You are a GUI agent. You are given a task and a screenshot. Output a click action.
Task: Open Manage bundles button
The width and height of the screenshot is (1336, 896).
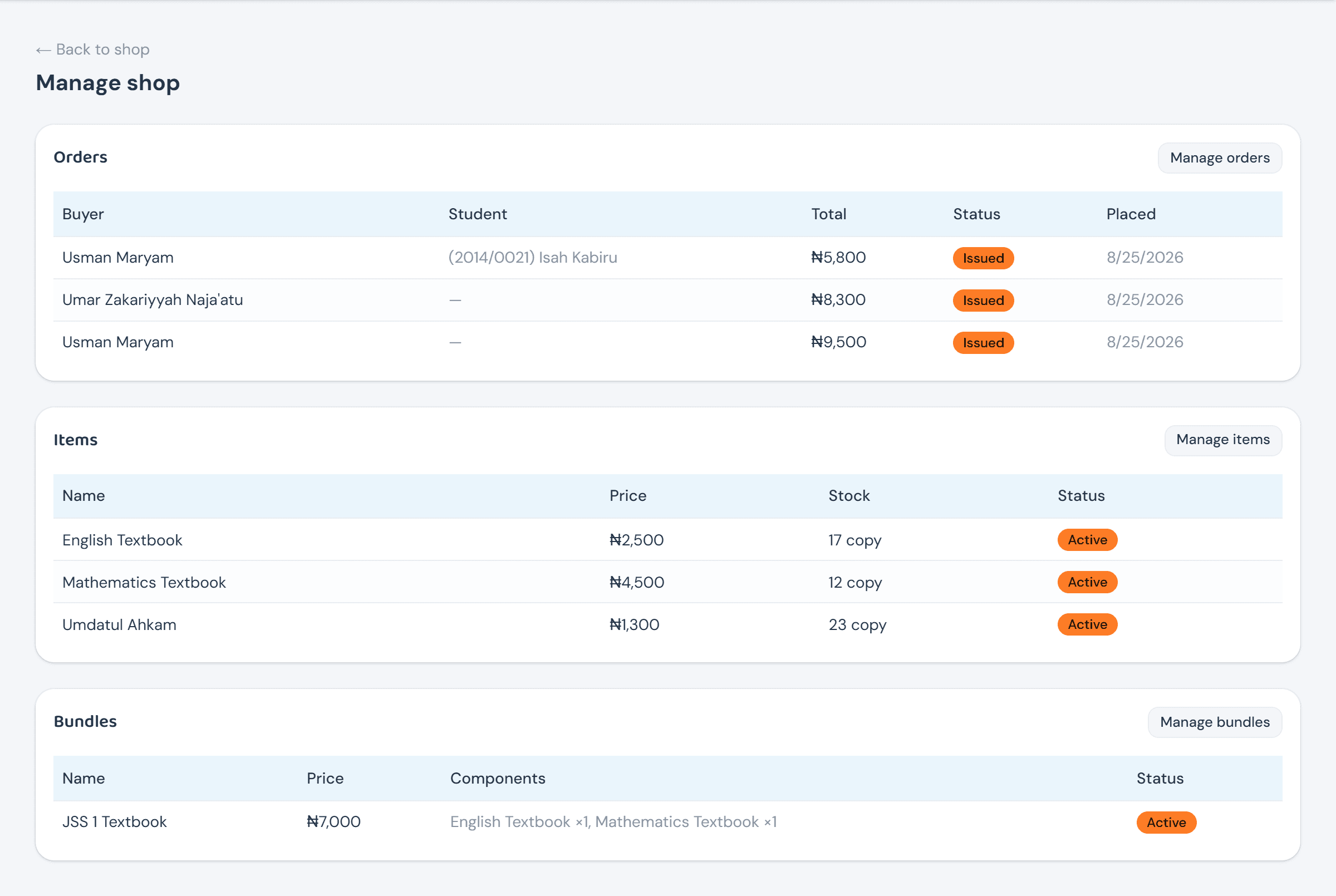coord(1215,722)
